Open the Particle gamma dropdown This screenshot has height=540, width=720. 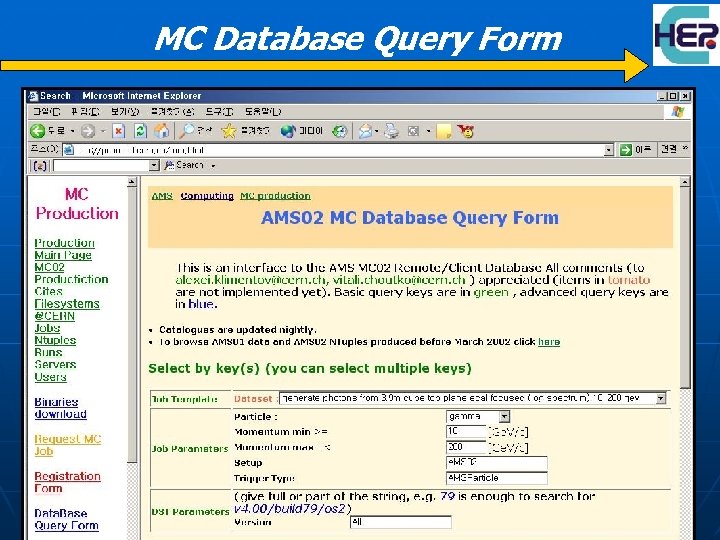coord(504,416)
